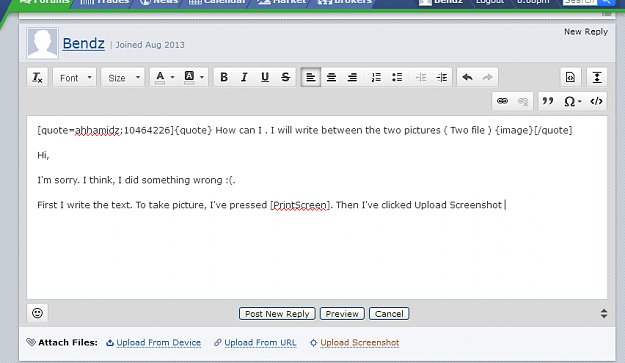This screenshot has width=625, height=363.
Task: Open the Brokers tab
Action: pos(344,2)
